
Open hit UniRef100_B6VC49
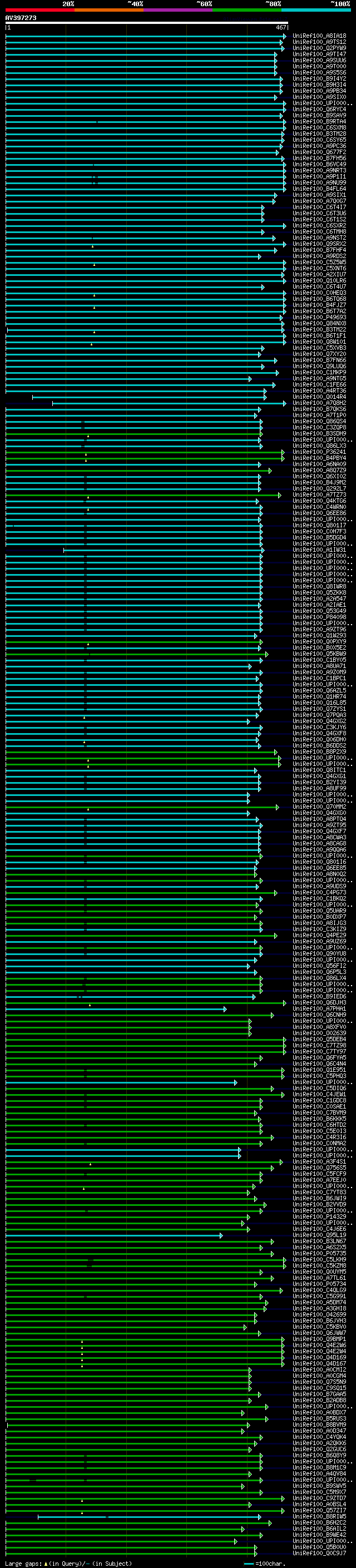[319, 164]
